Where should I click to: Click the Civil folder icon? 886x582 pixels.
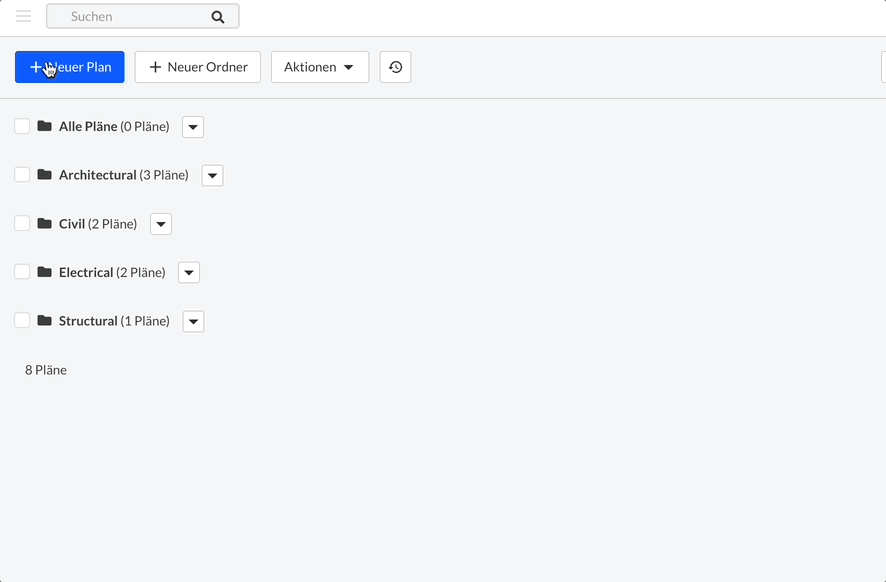coord(44,223)
